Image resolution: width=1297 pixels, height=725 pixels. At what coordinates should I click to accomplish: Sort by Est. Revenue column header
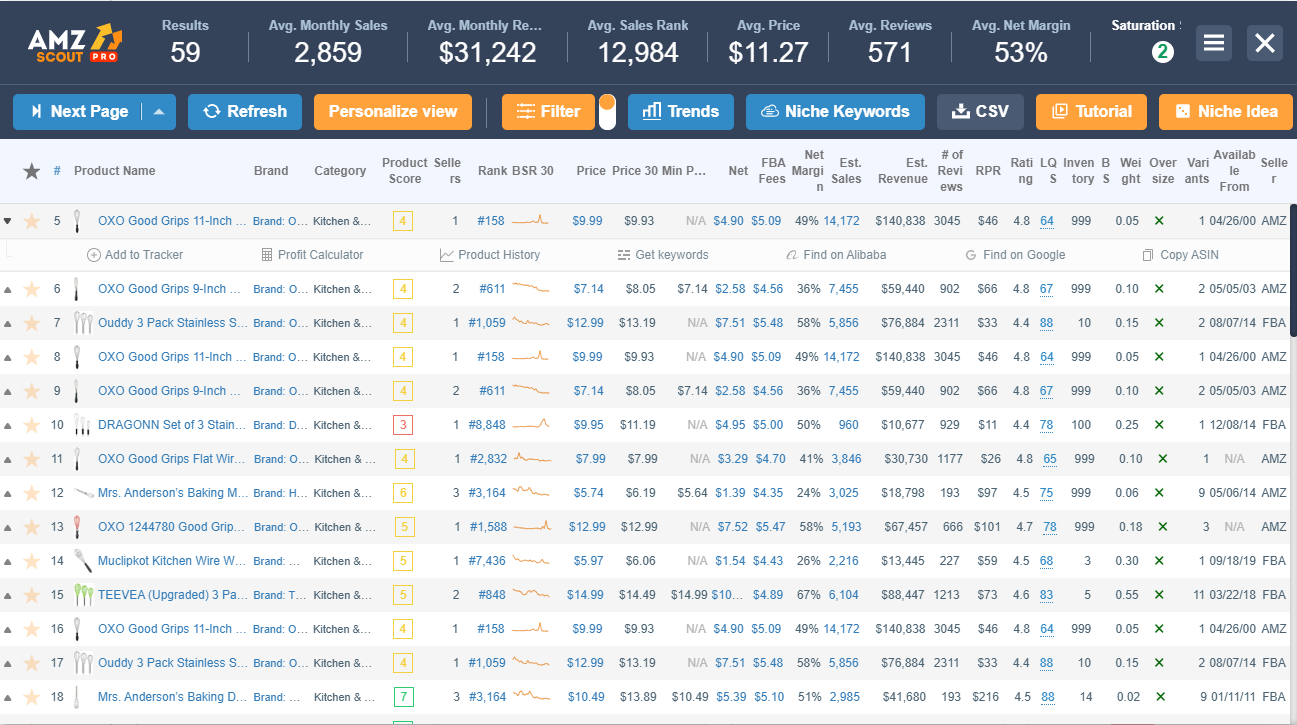tap(903, 171)
